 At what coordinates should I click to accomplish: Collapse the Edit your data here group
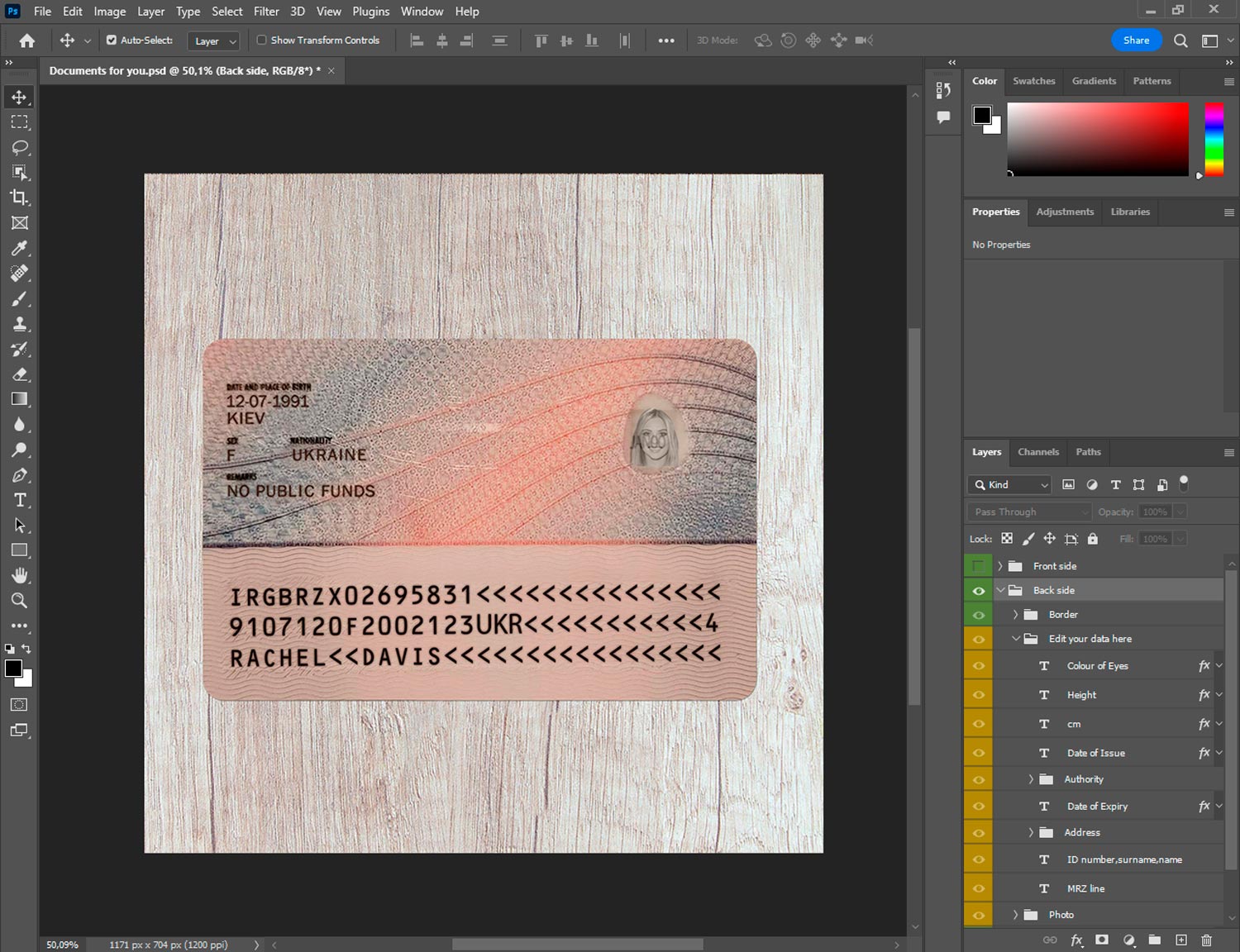point(1016,638)
